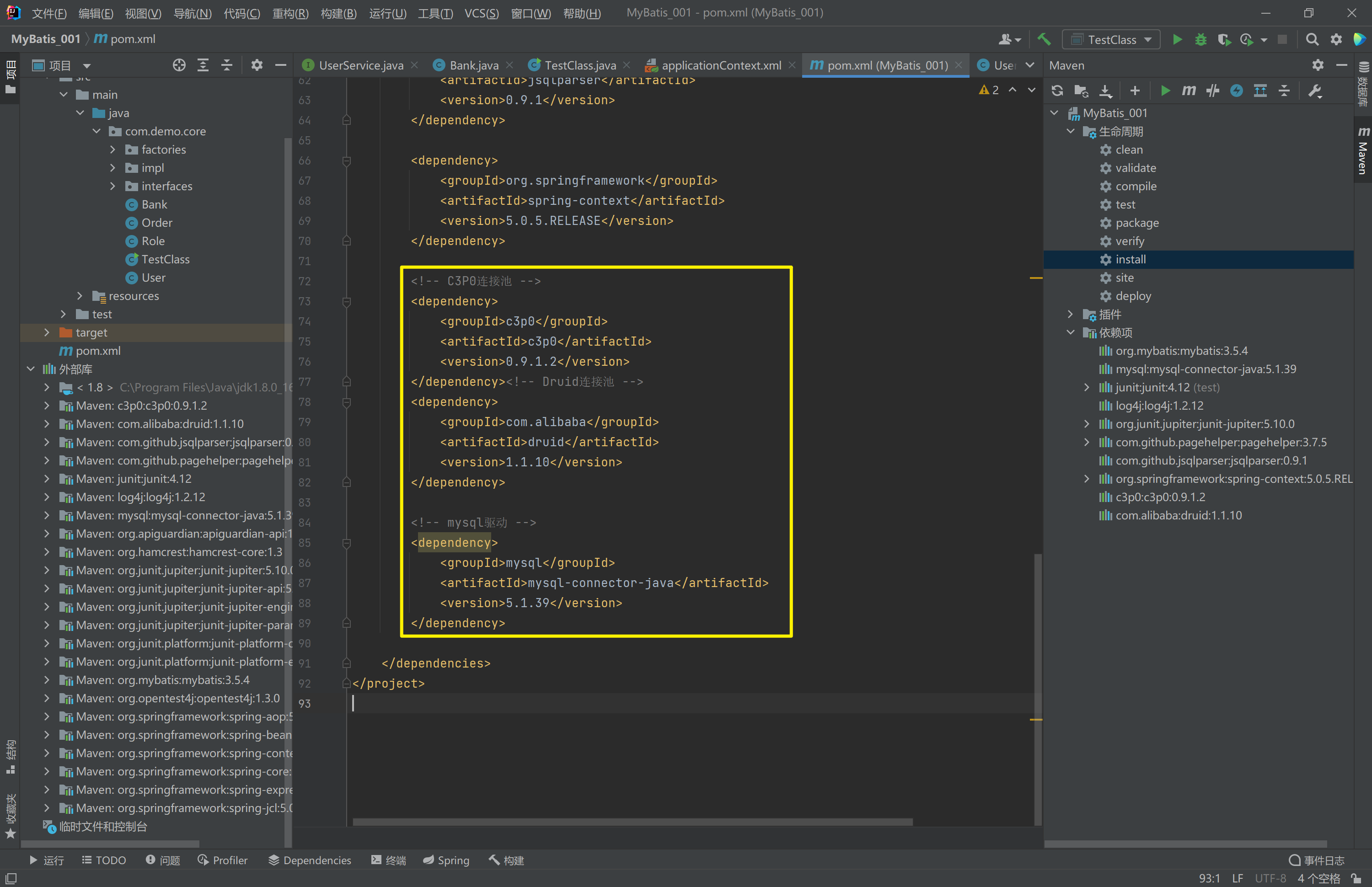The height and width of the screenshot is (887, 1372).
Task: Click the Search Everywhere magnifier
Action: [x=1312, y=39]
